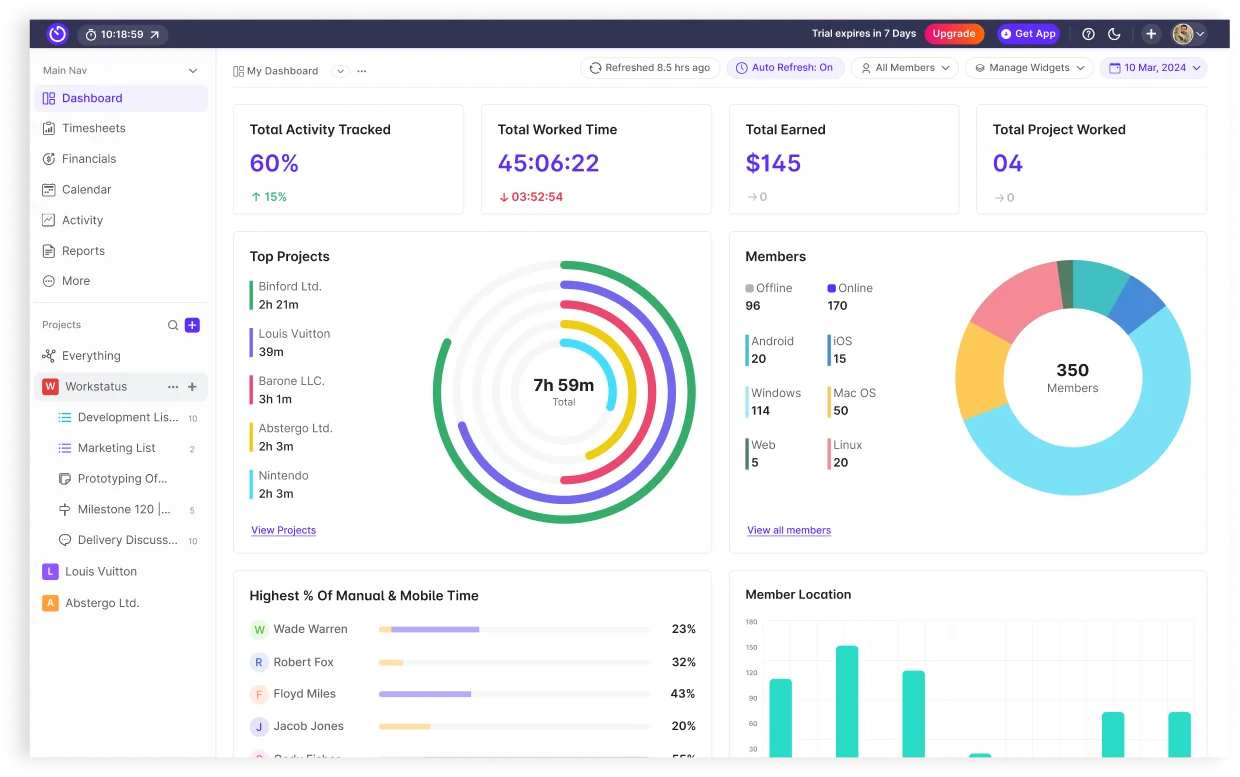
Task: Click Wade Warren's progress bar
Action: coord(514,629)
